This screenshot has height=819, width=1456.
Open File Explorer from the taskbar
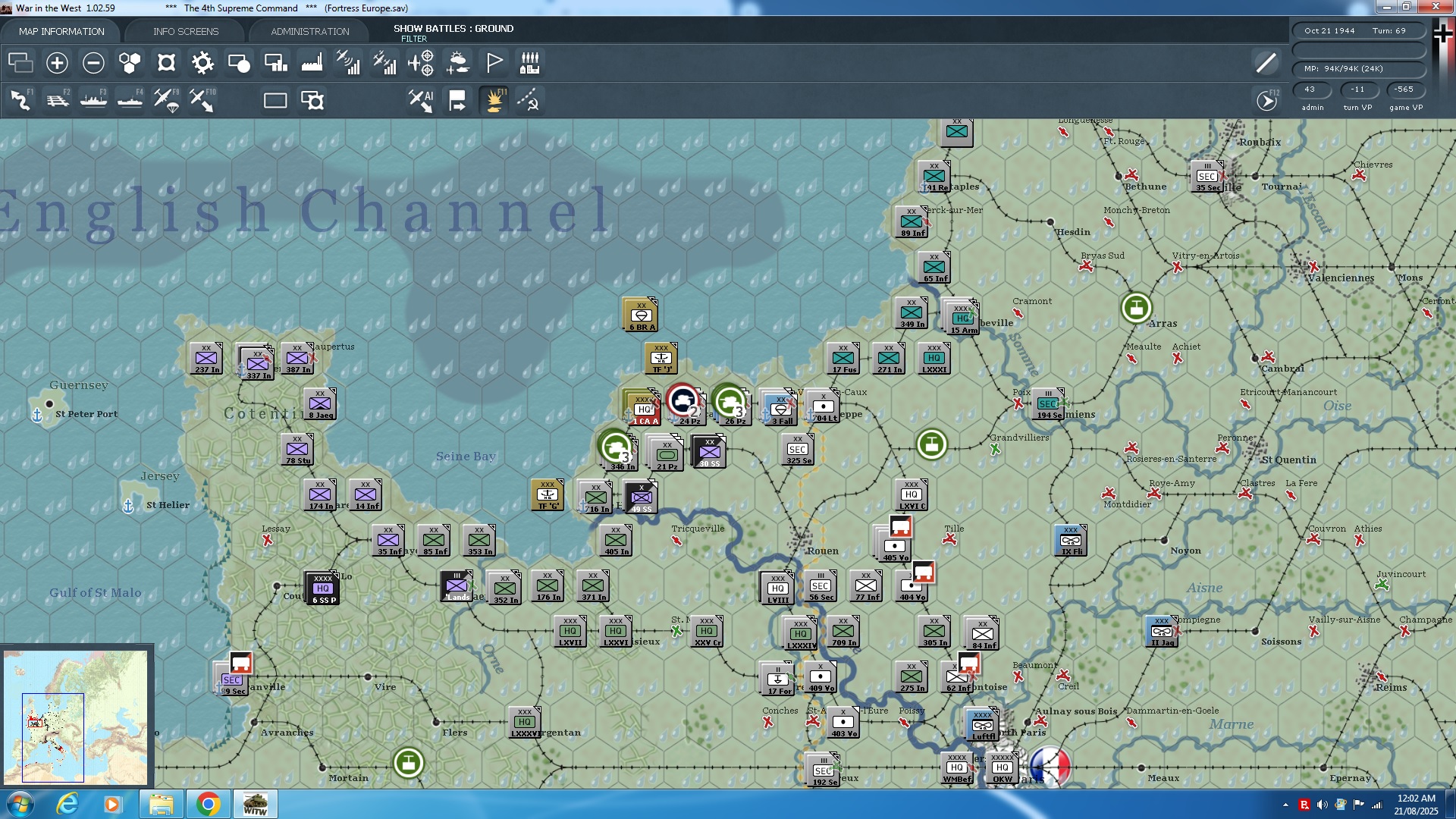pos(161,804)
